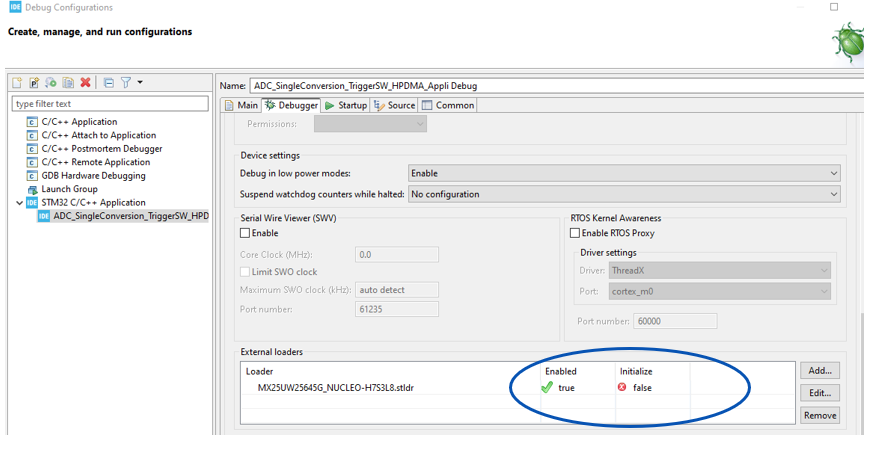Select the Launch Group item
The height and width of the screenshot is (452, 888).
click(x=69, y=189)
